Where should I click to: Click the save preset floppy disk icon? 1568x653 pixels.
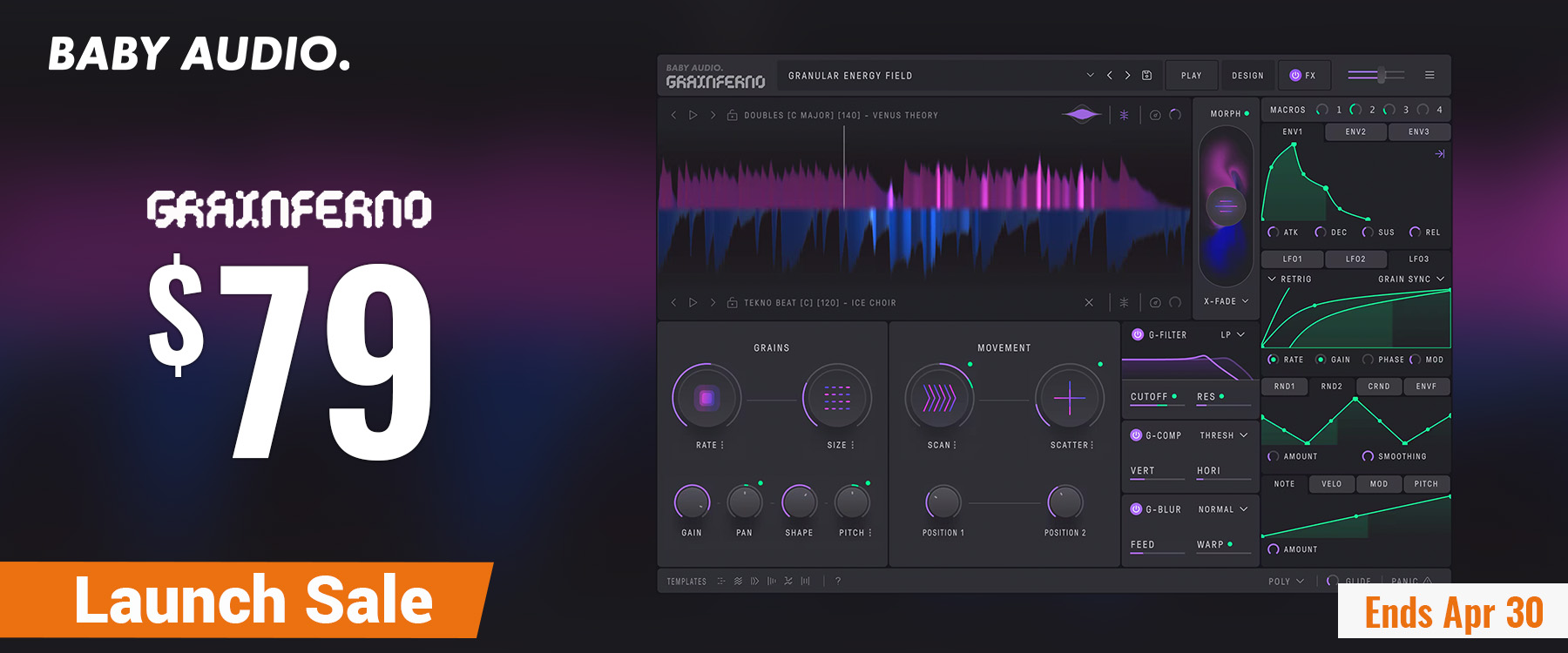1147,76
